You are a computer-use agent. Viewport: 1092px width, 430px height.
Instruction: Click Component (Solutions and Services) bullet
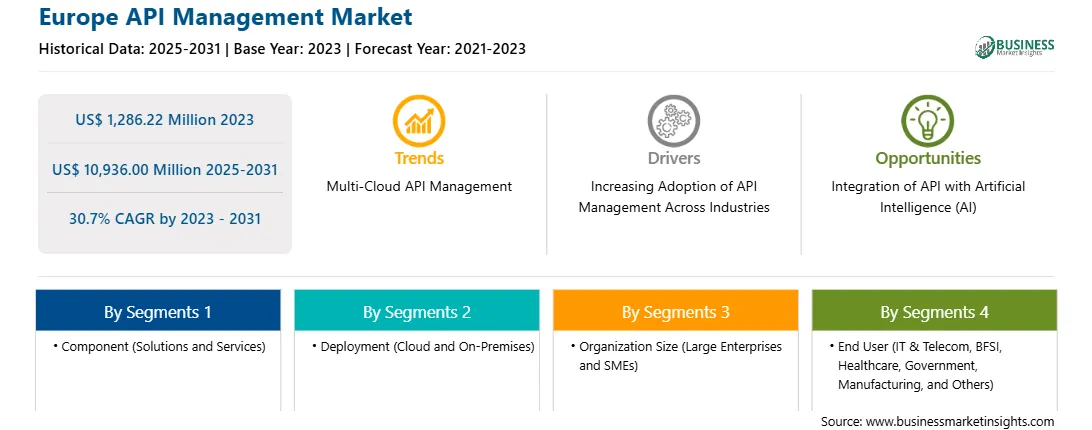[159, 346]
